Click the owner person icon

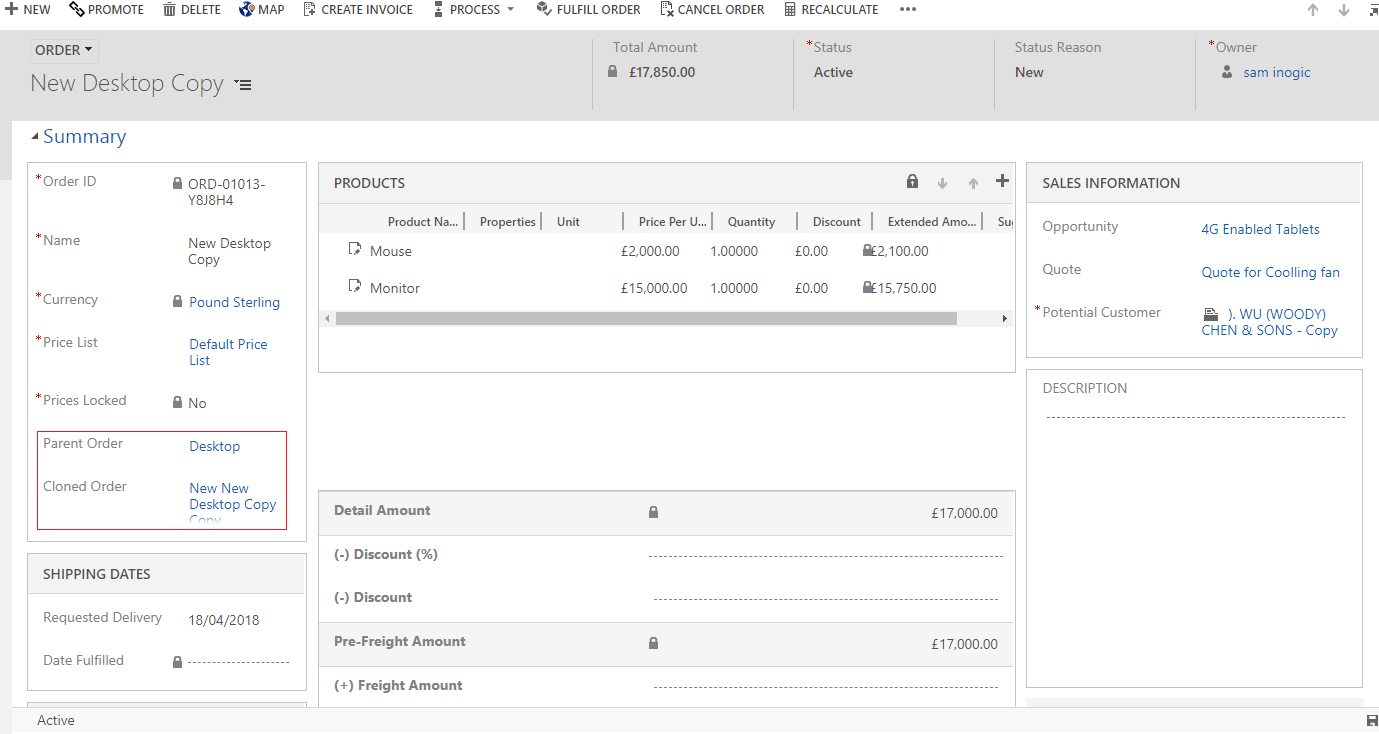(x=1227, y=72)
